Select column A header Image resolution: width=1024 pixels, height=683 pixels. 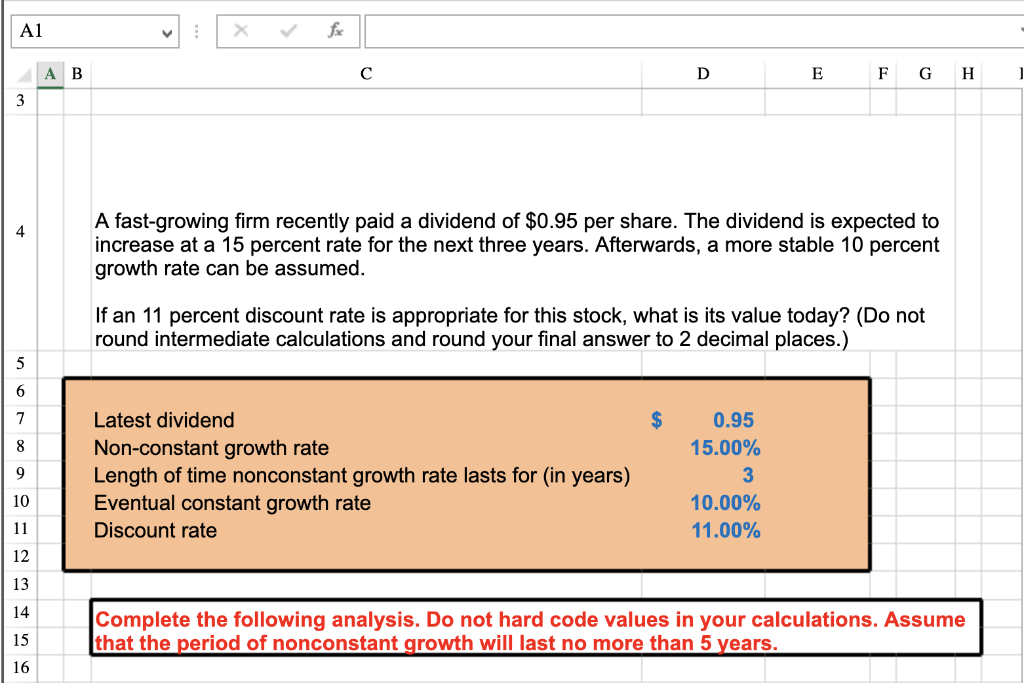(x=49, y=74)
